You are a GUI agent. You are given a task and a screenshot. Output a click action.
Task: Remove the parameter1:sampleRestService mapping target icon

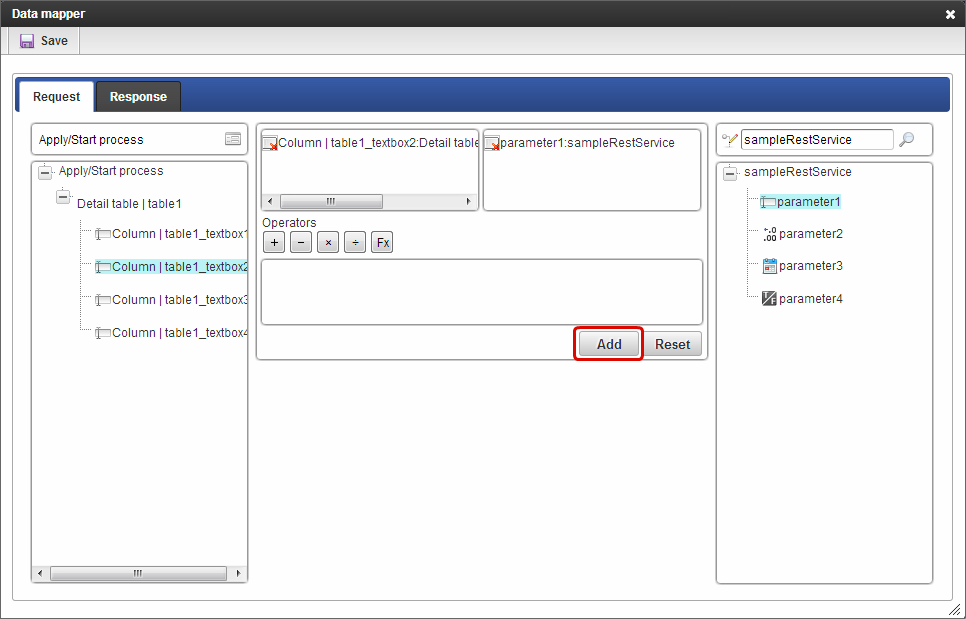point(492,144)
